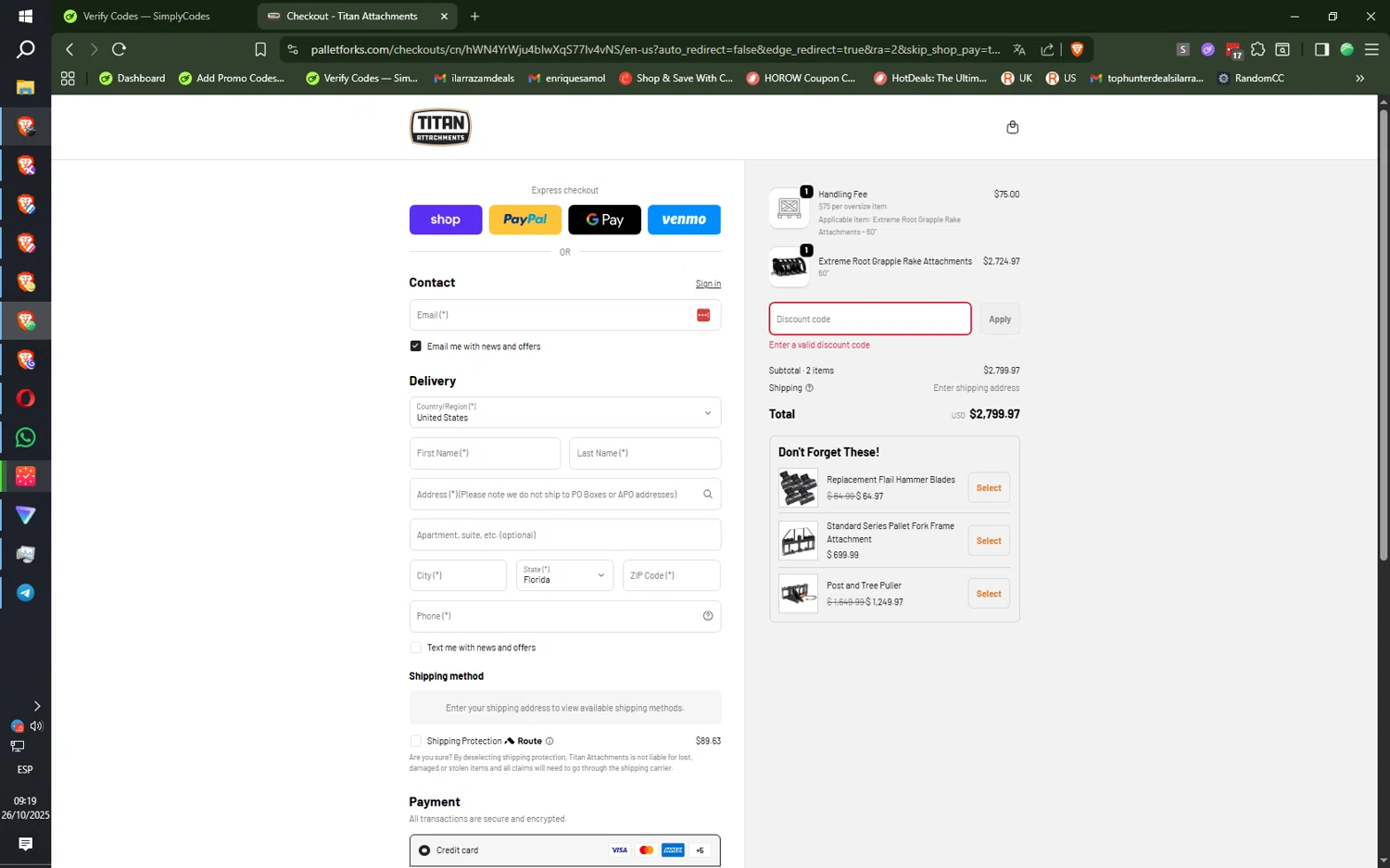Click the Post and Tree Puller thumbnail
1390x868 pixels.
(x=798, y=594)
